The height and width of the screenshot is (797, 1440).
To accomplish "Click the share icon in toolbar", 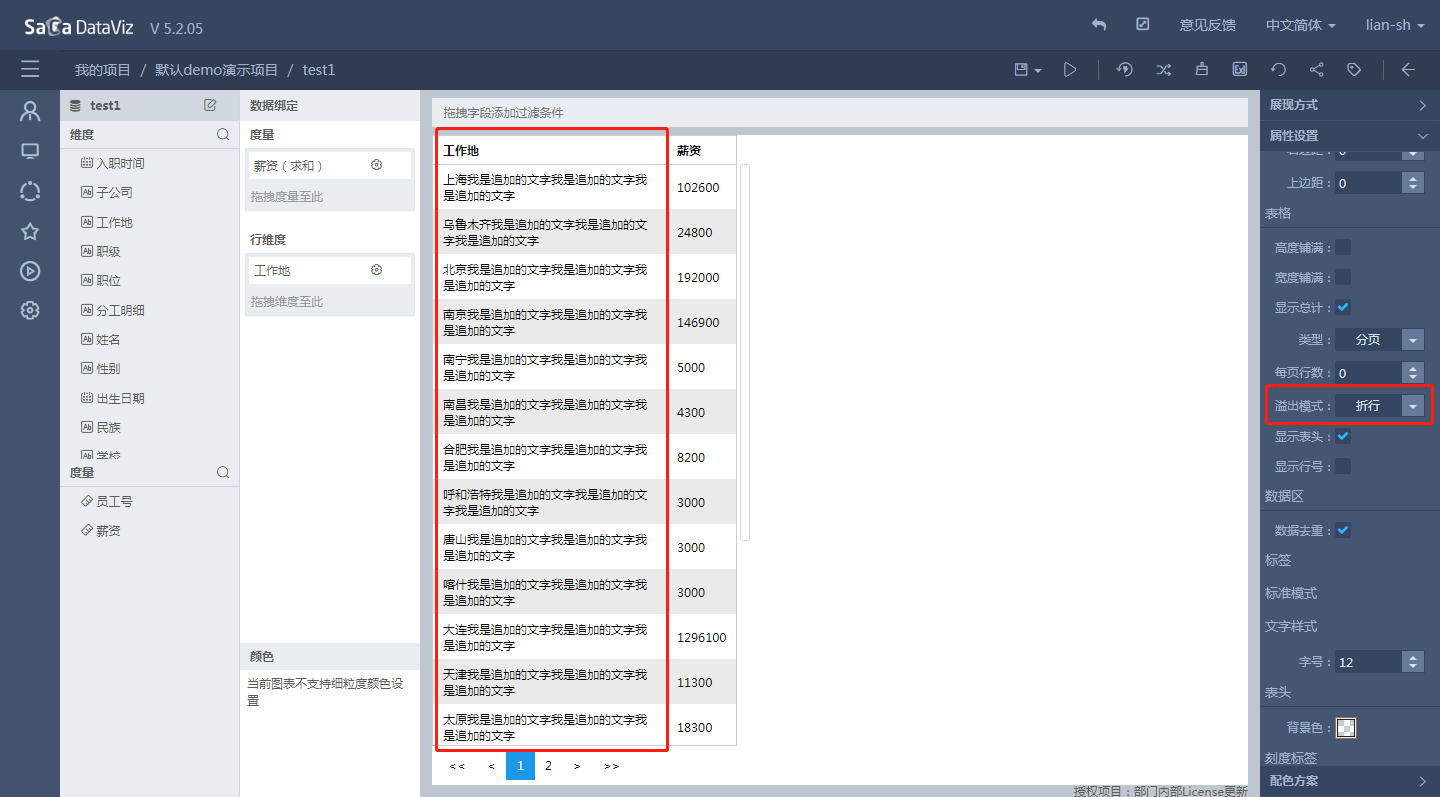I will click(x=1316, y=70).
